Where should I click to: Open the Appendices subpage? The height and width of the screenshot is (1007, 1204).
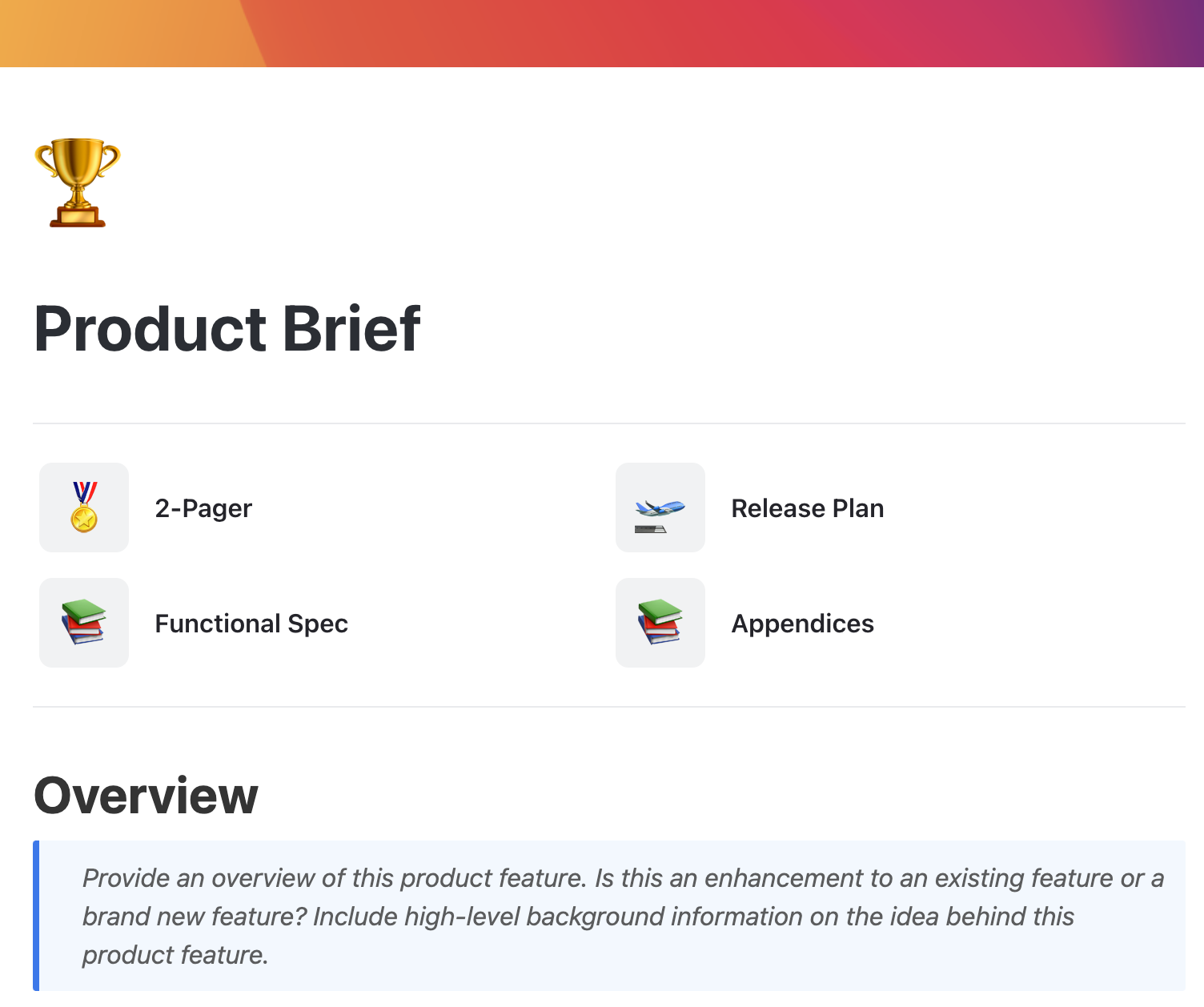803,623
